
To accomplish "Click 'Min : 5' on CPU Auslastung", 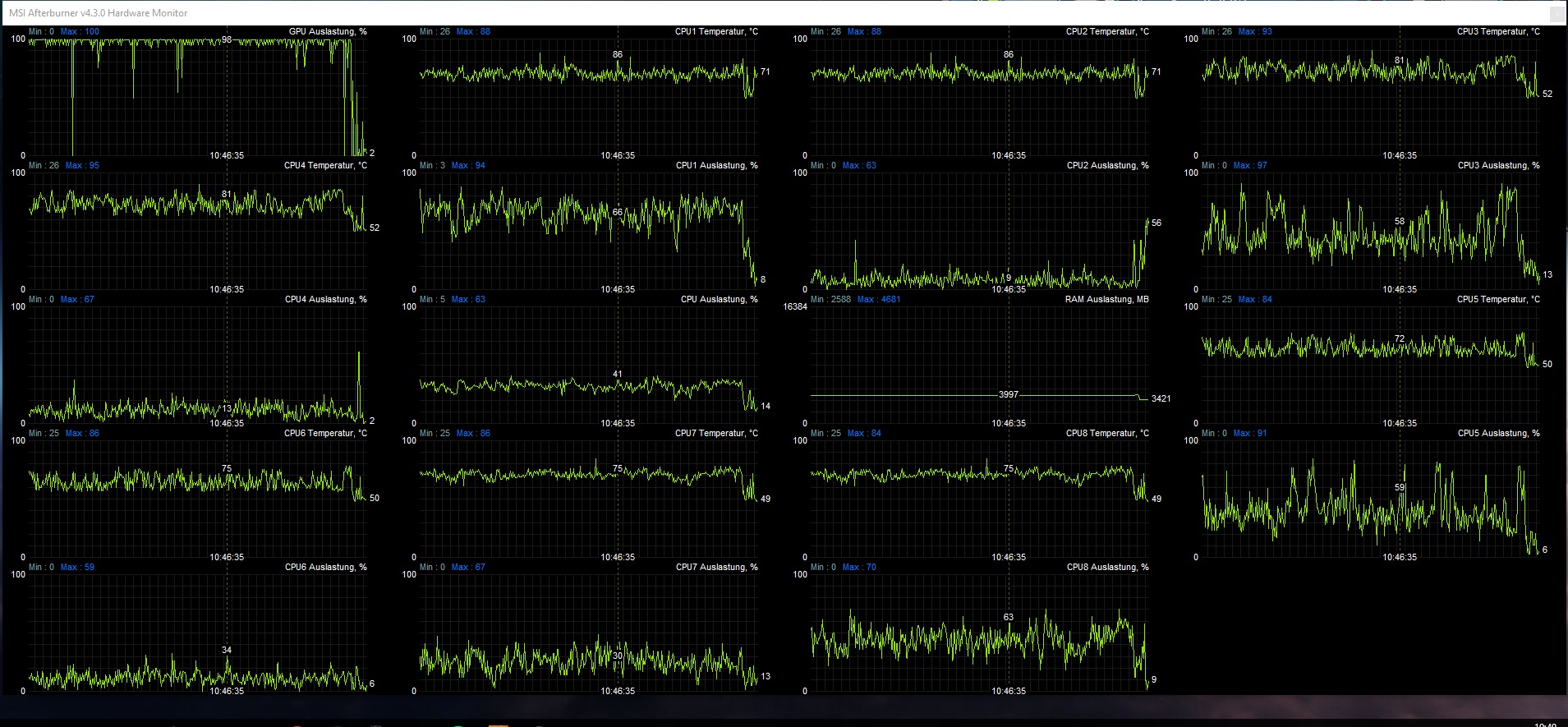I will (432, 299).
